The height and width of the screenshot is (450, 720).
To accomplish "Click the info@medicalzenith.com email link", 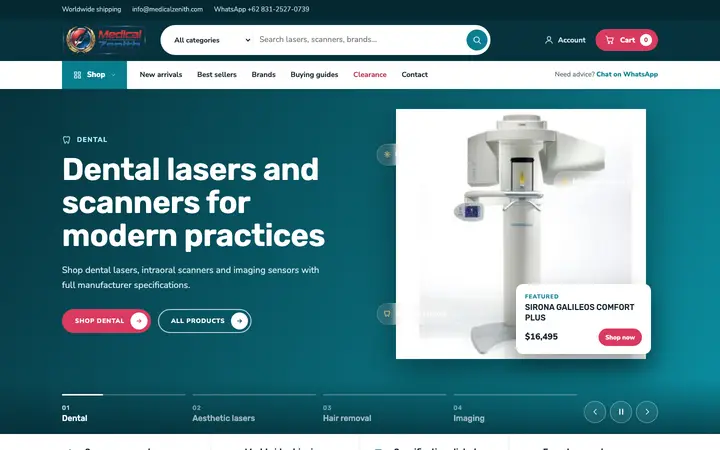I will (x=167, y=9).
